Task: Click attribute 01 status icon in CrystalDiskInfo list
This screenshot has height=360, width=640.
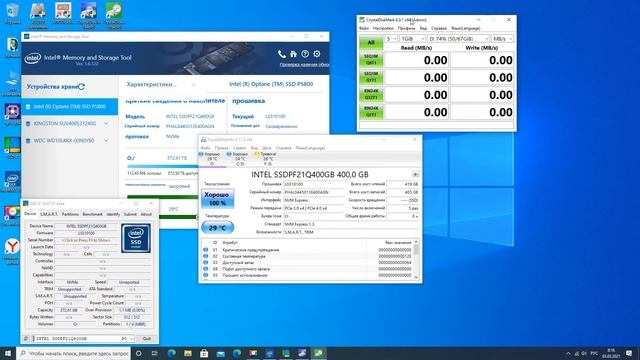Action: (x=206, y=250)
